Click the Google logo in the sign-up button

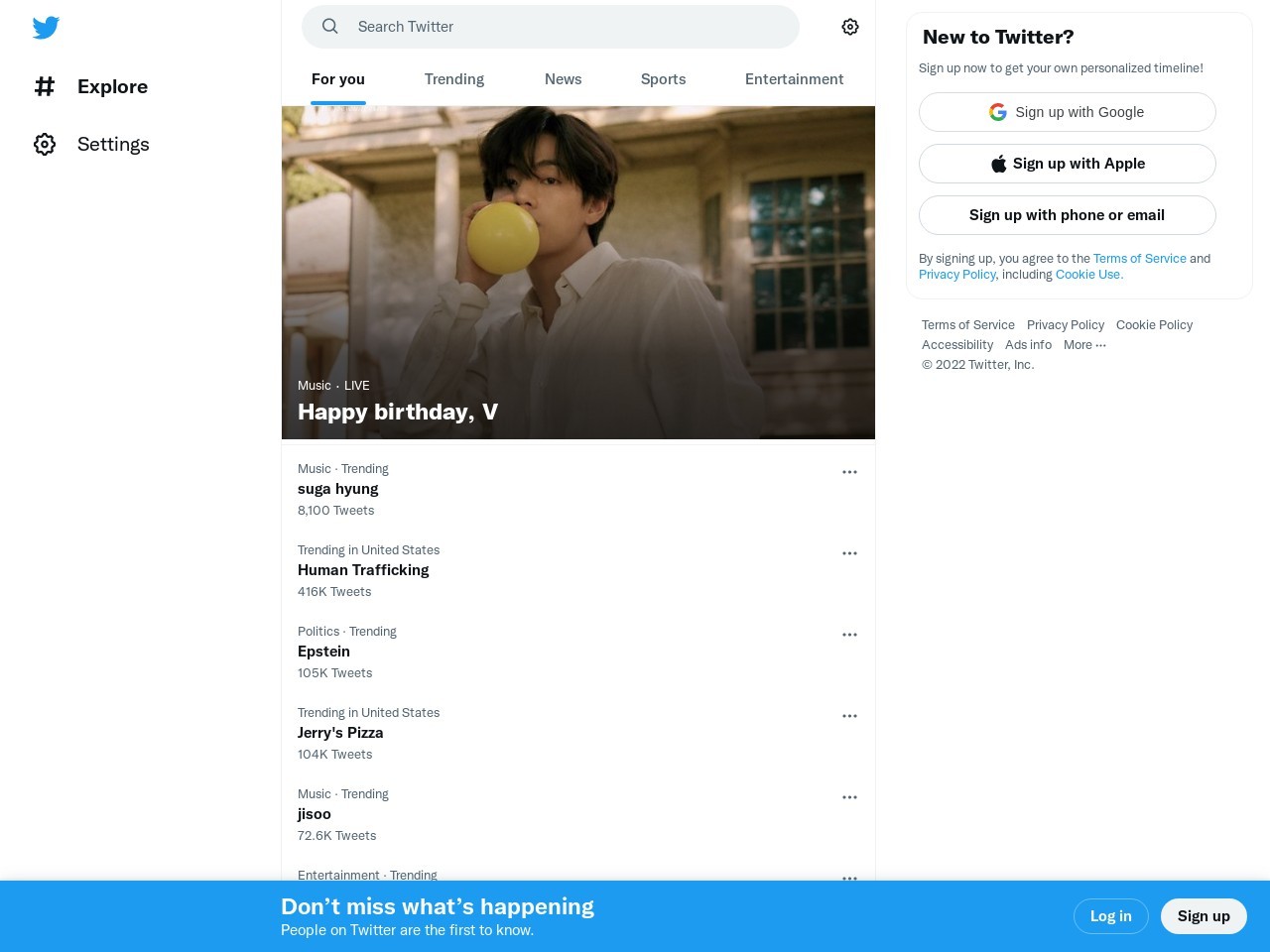tap(998, 112)
